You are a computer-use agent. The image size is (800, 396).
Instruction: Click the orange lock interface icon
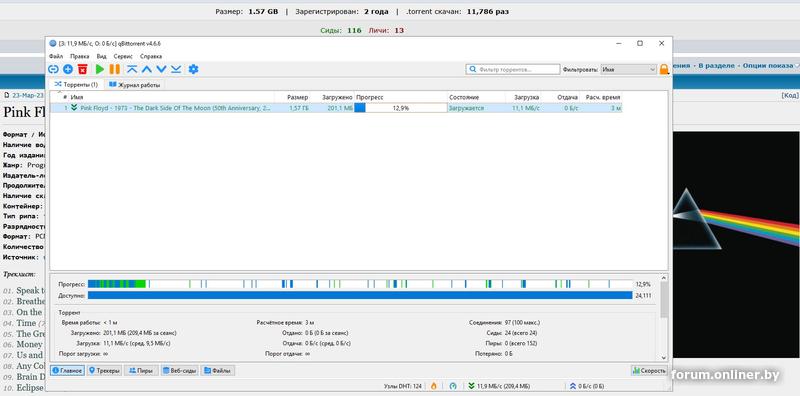pyautogui.click(x=664, y=69)
